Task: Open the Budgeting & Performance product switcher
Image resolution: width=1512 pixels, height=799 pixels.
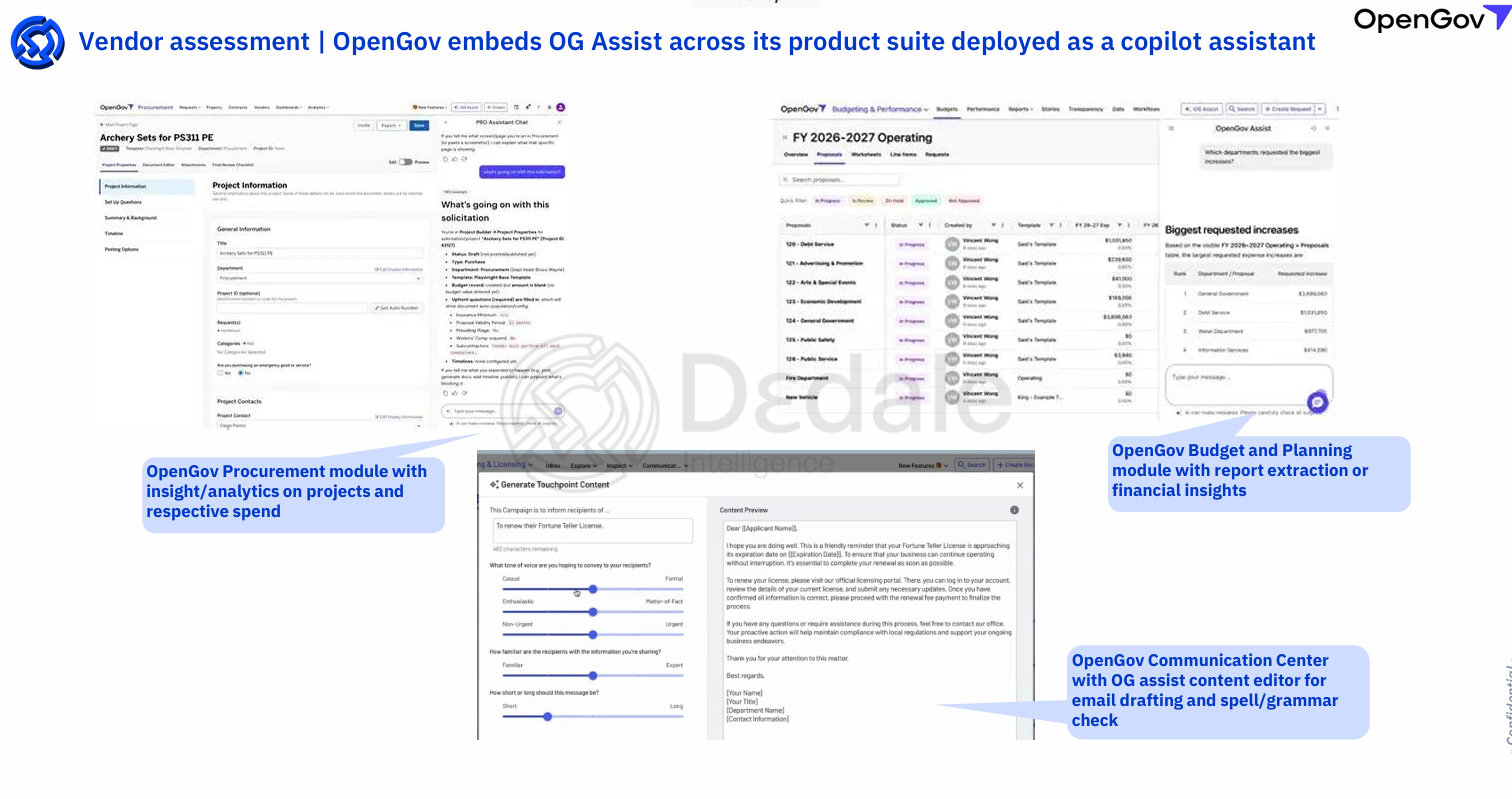Action: (881, 109)
